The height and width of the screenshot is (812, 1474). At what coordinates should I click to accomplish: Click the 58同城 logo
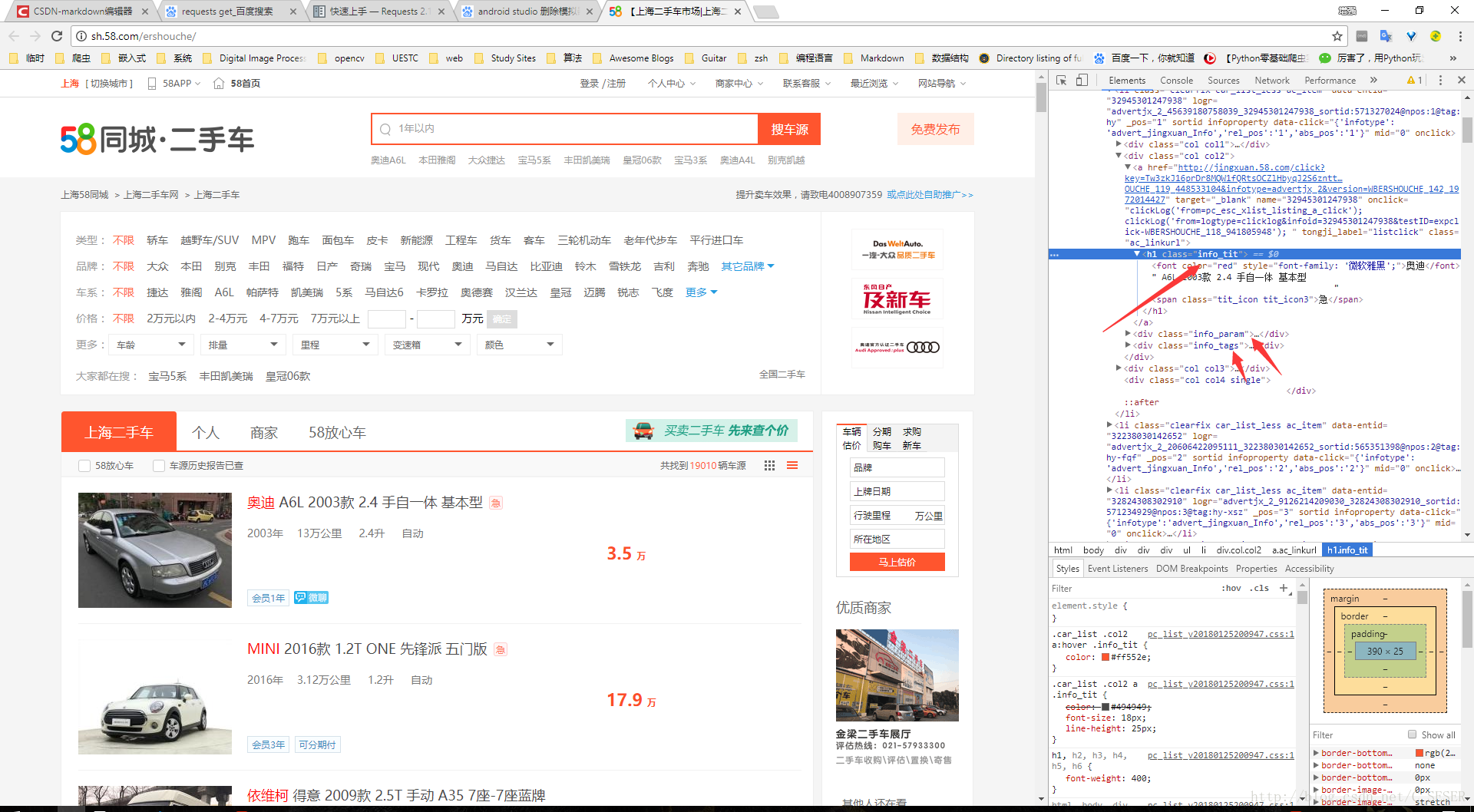click(x=157, y=140)
